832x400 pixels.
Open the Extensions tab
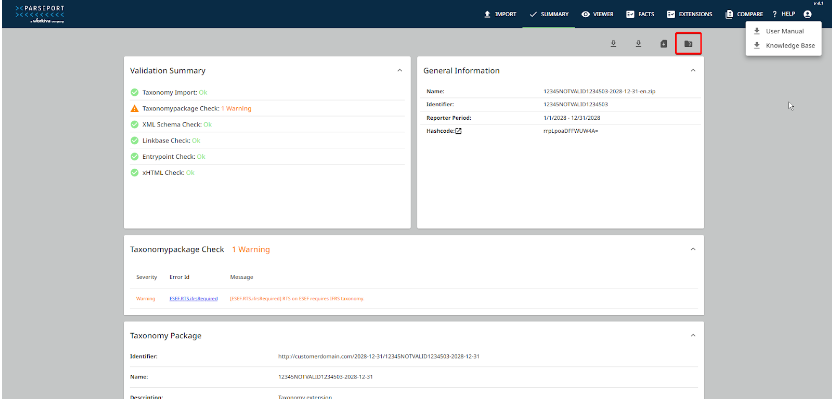[x=690, y=14]
